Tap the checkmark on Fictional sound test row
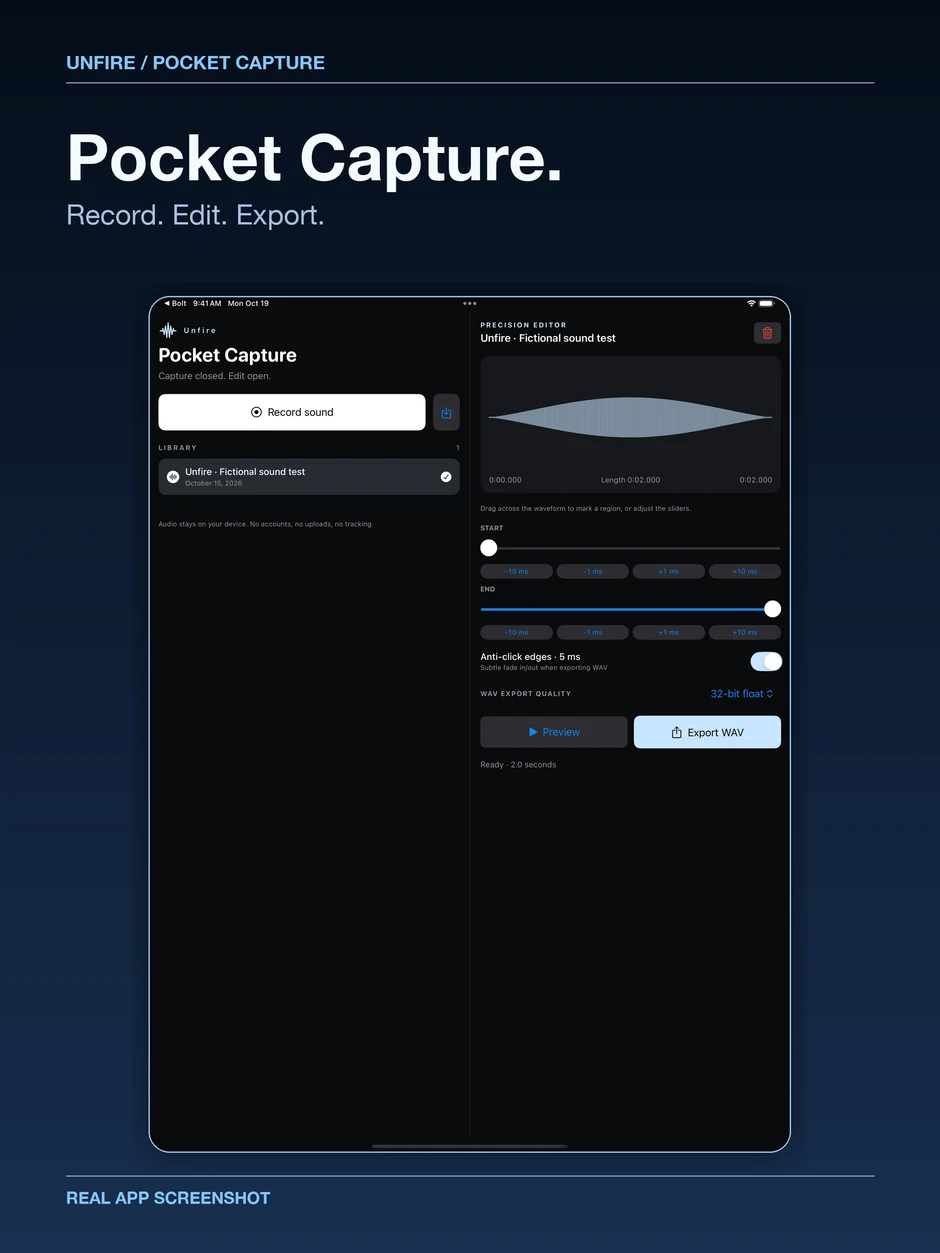This screenshot has width=940, height=1253. click(x=446, y=477)
